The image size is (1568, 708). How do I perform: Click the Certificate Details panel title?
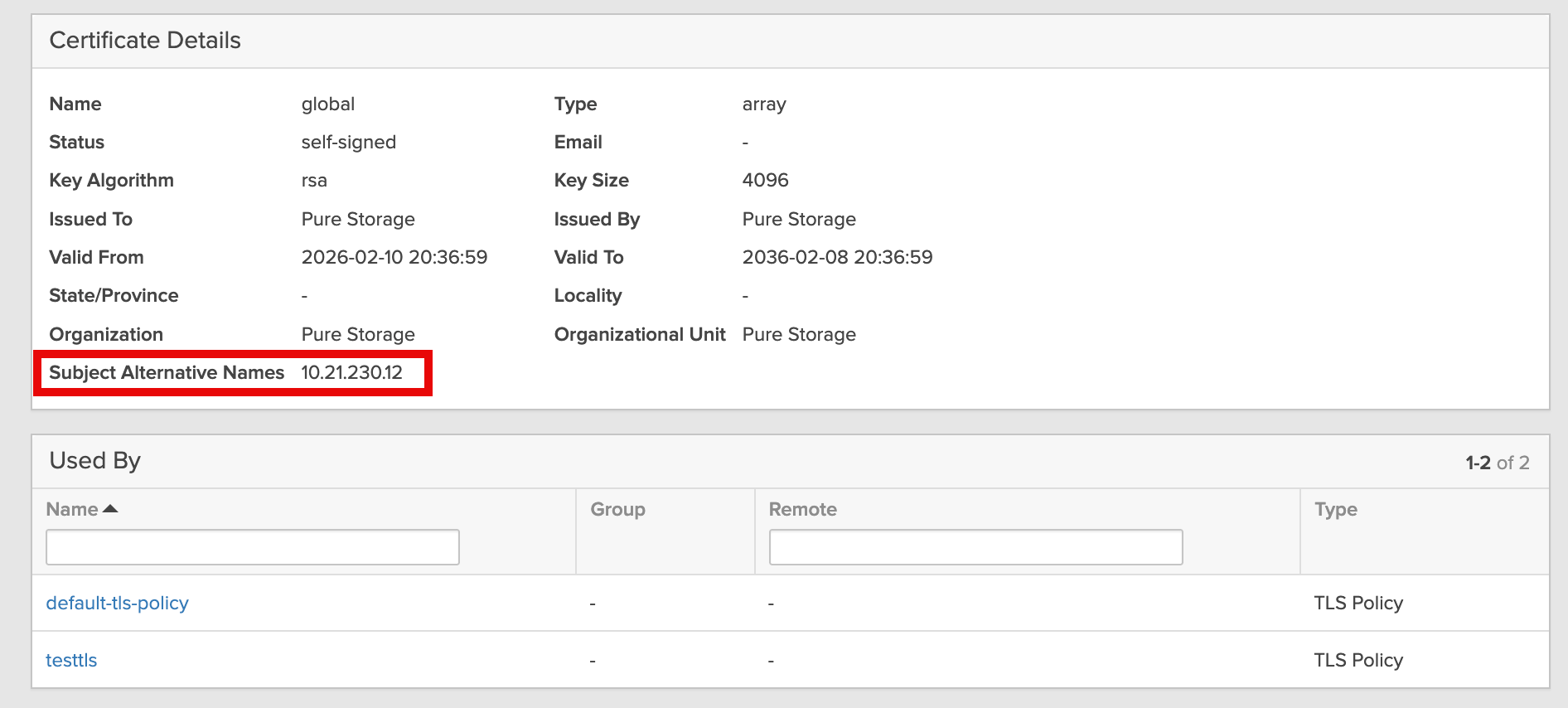[145, 41]
